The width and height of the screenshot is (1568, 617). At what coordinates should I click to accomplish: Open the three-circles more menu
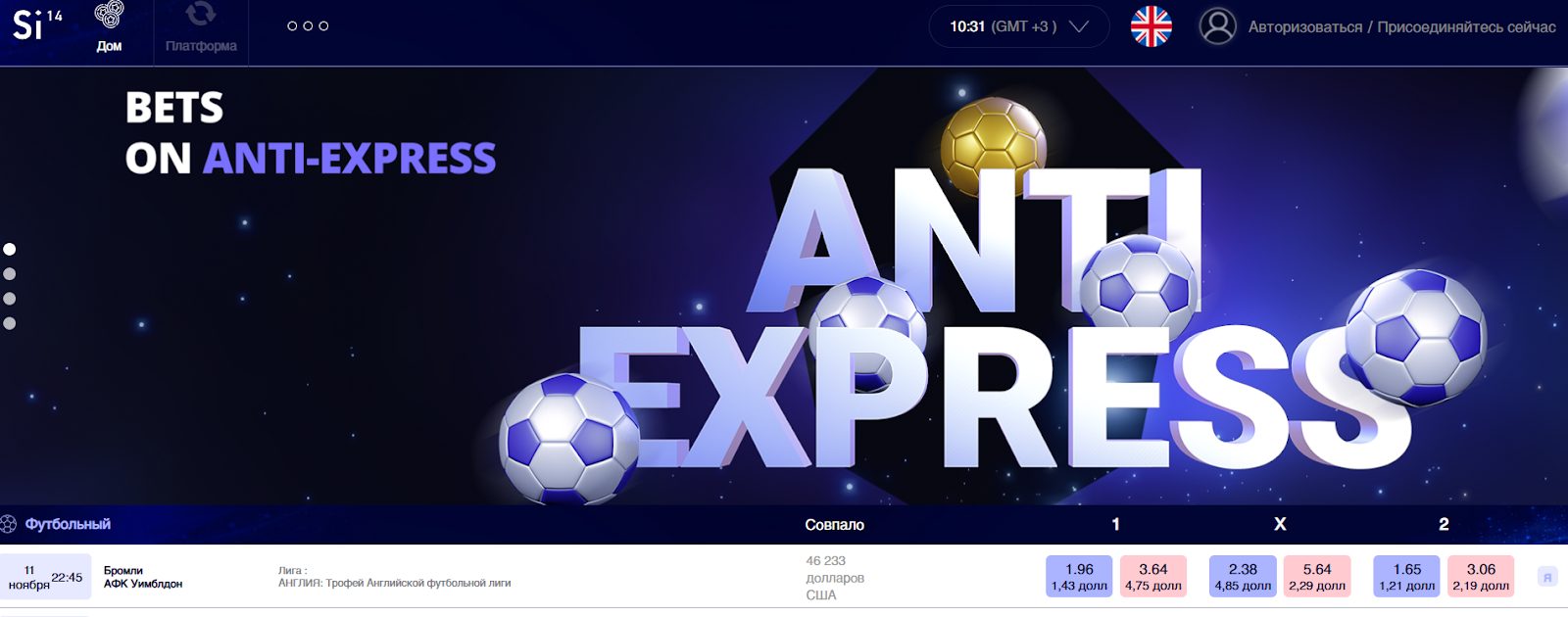pyautogui.click(x=308, y=26)
